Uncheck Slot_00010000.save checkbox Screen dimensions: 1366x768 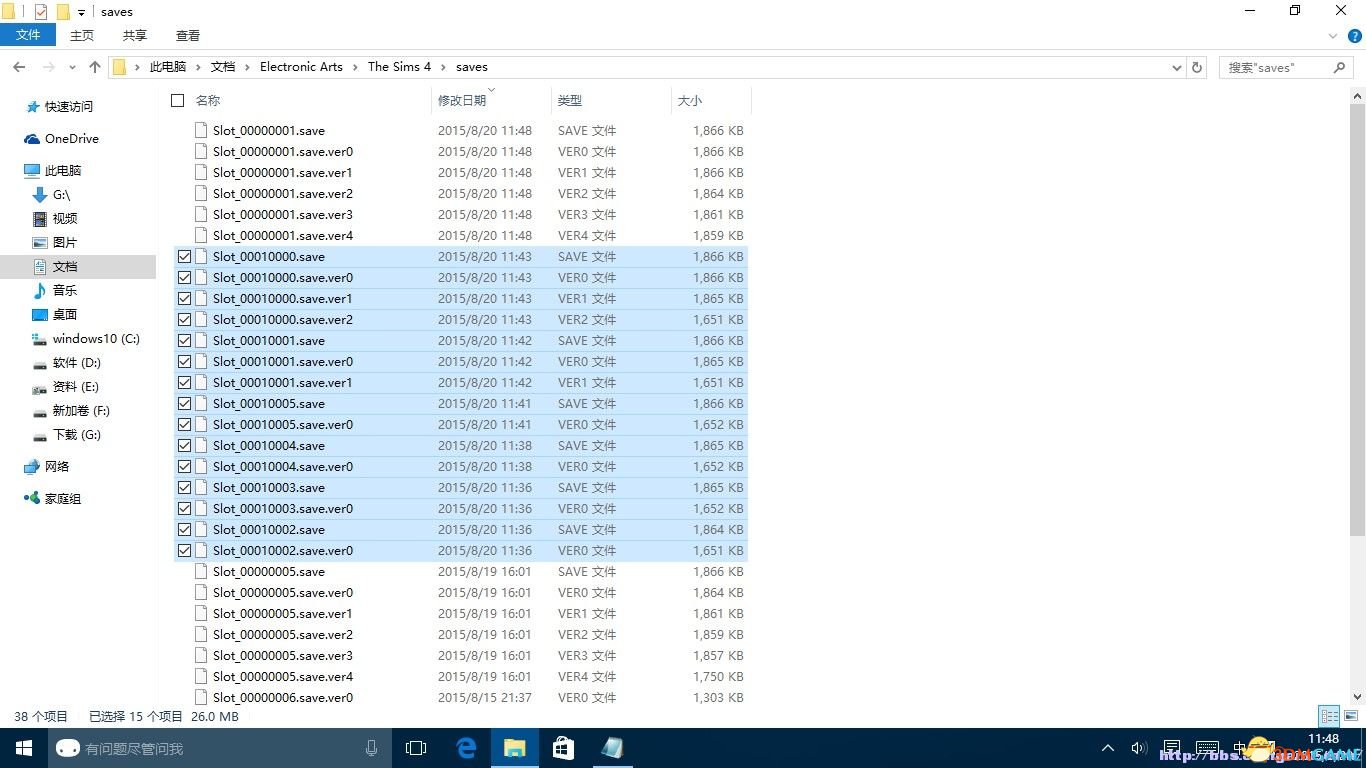(x=184, y=257)
